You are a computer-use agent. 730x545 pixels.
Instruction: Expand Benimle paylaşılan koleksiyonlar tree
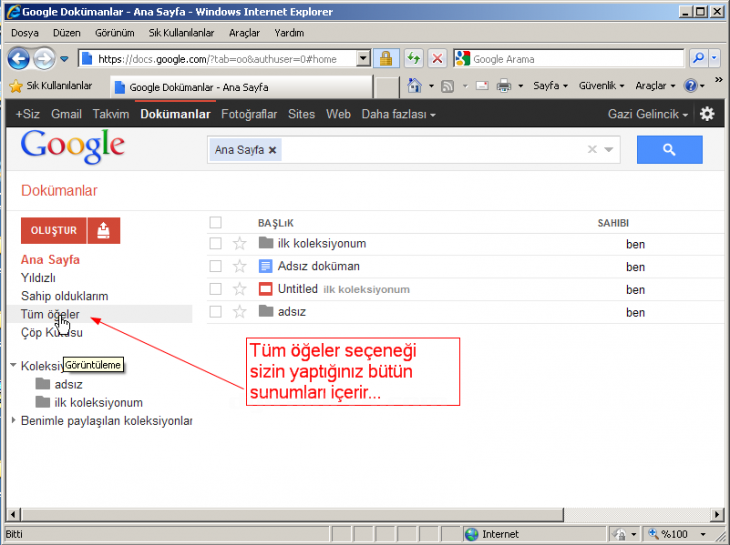[x=13, y=420]
